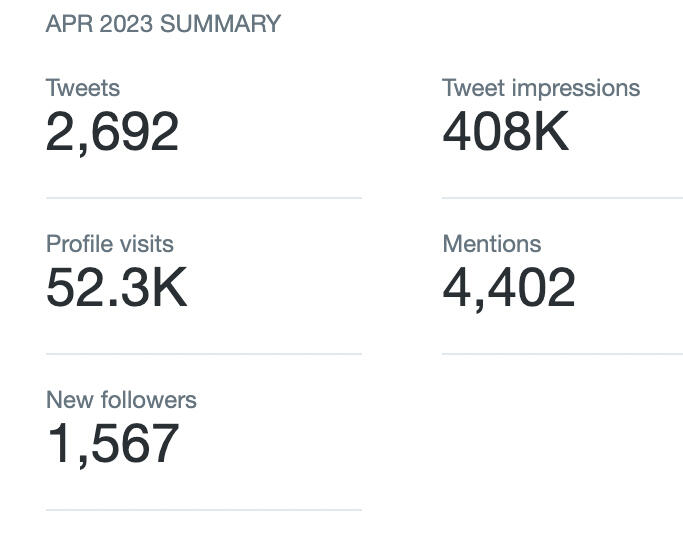This screenshot has height=539, width=683.
Task: Click the 4,402 mentions count
Action: click(509, 288)
